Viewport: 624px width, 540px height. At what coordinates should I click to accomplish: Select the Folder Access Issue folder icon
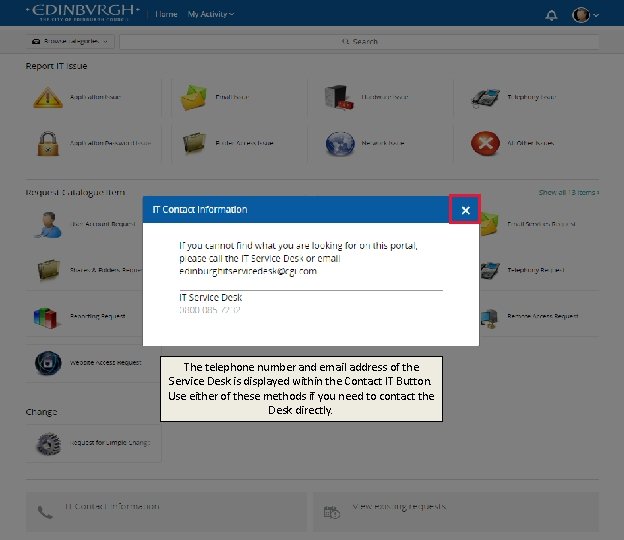click(194, 142)
